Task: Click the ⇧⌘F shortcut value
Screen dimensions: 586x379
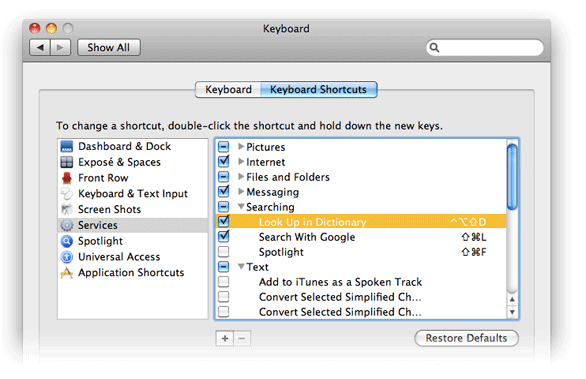Action: 474,252
